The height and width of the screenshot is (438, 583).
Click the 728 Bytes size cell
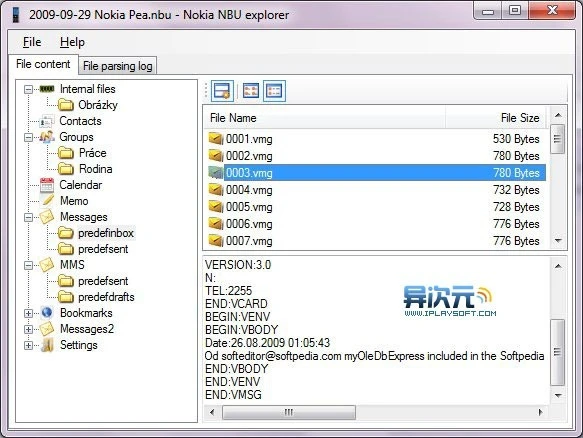click(516, 207)
